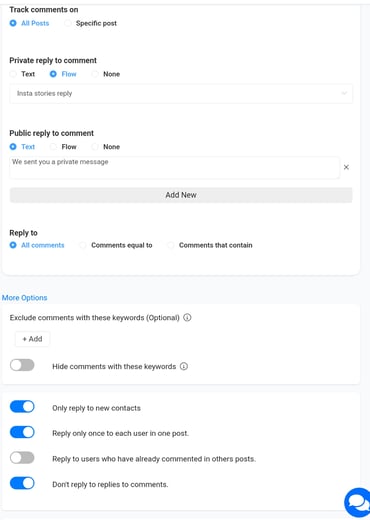Click the We sent you a private message field
370x520 pixels.
pos(175,168)
